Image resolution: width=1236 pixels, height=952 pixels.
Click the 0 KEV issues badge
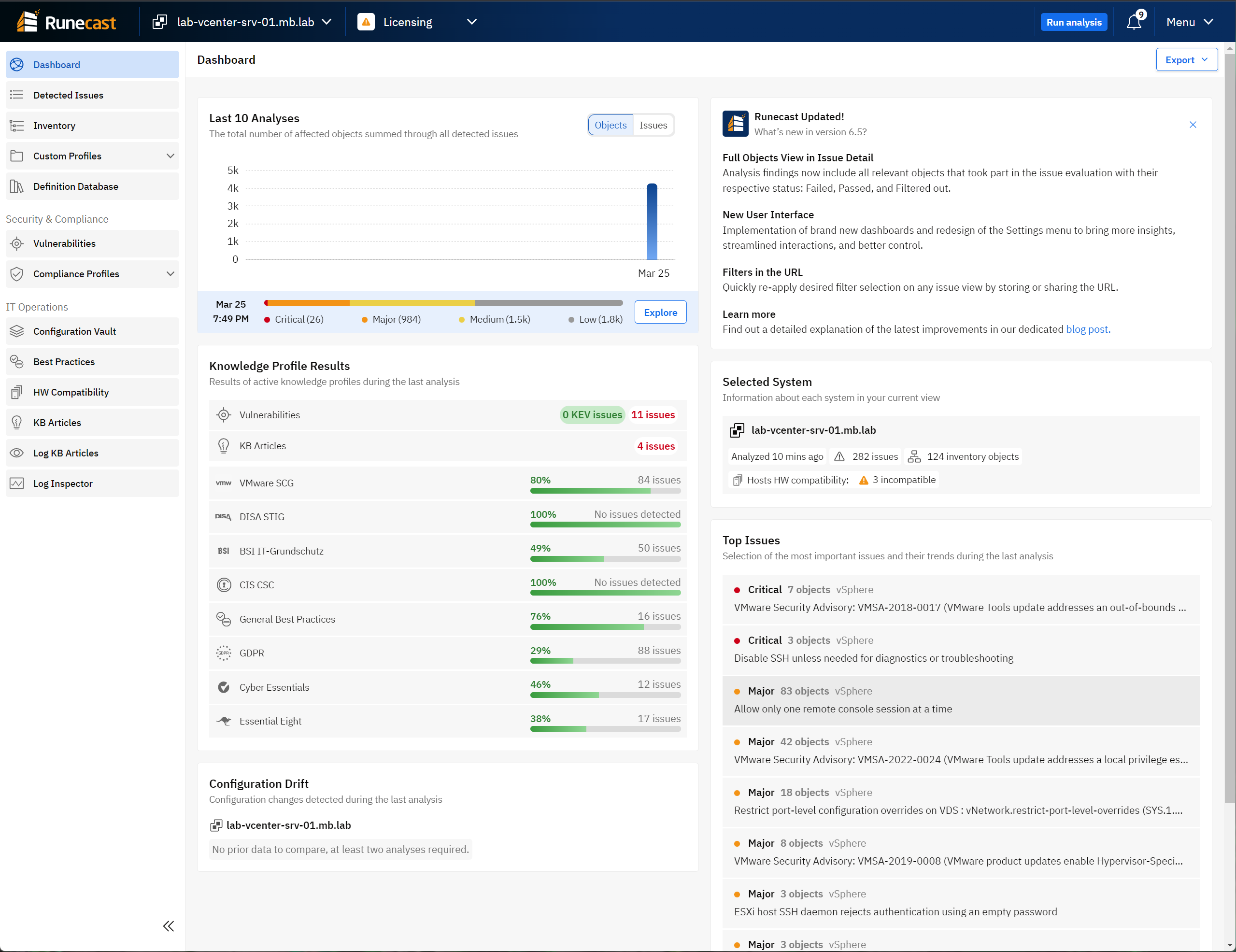[592, 415]
